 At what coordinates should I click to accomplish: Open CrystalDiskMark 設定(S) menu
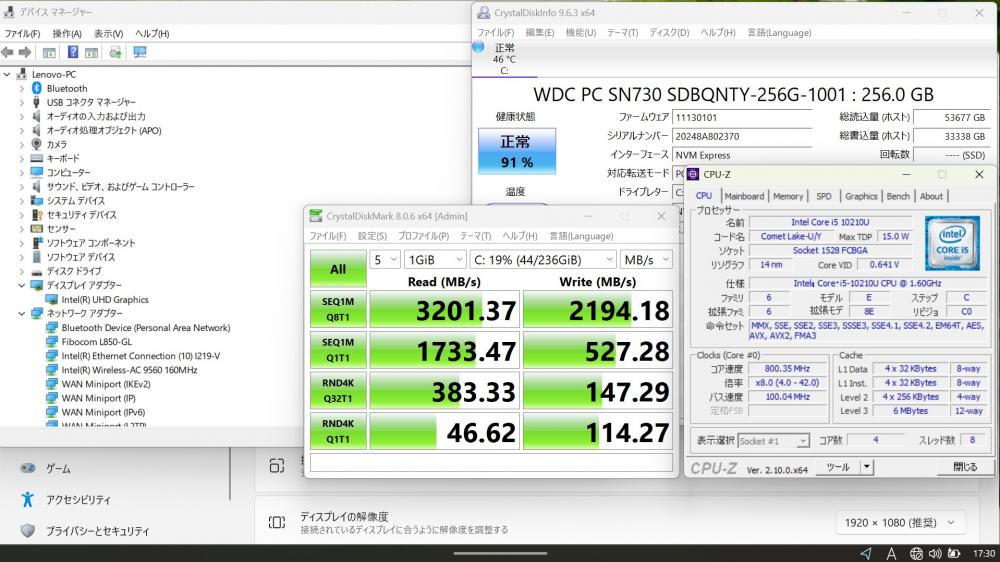(x=372, y=236)
